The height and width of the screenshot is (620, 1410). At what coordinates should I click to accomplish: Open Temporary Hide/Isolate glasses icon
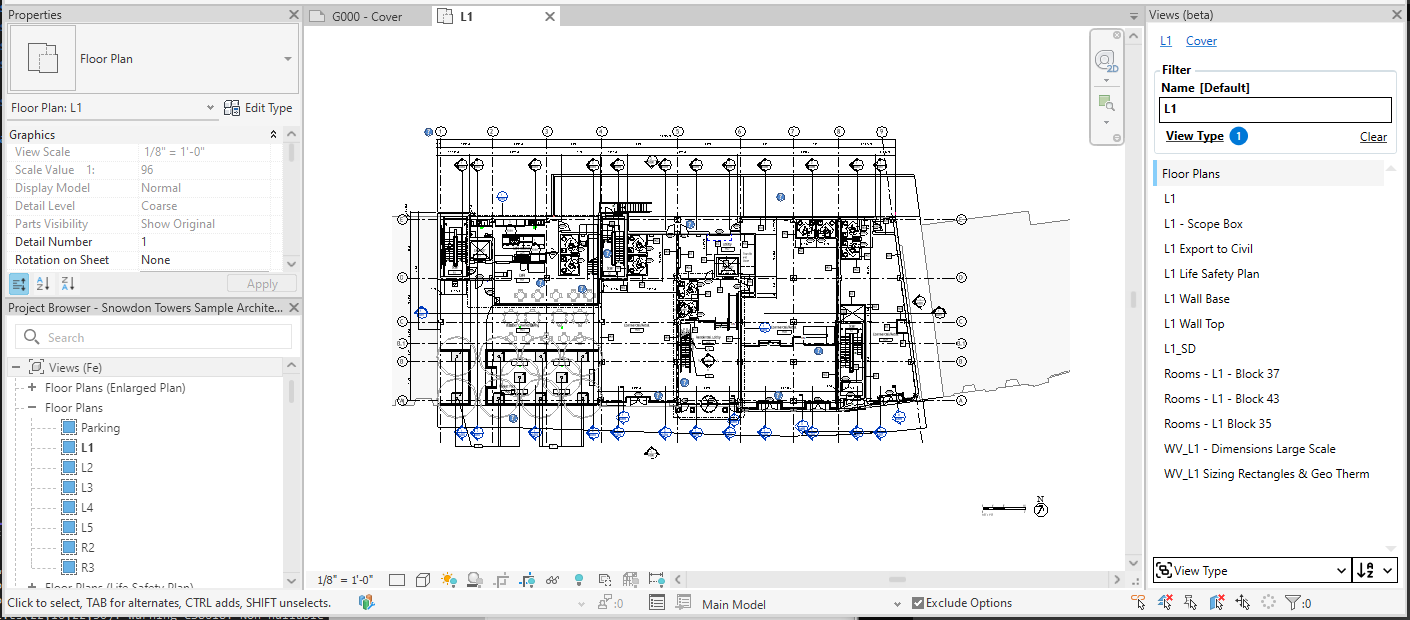point(552,580)
